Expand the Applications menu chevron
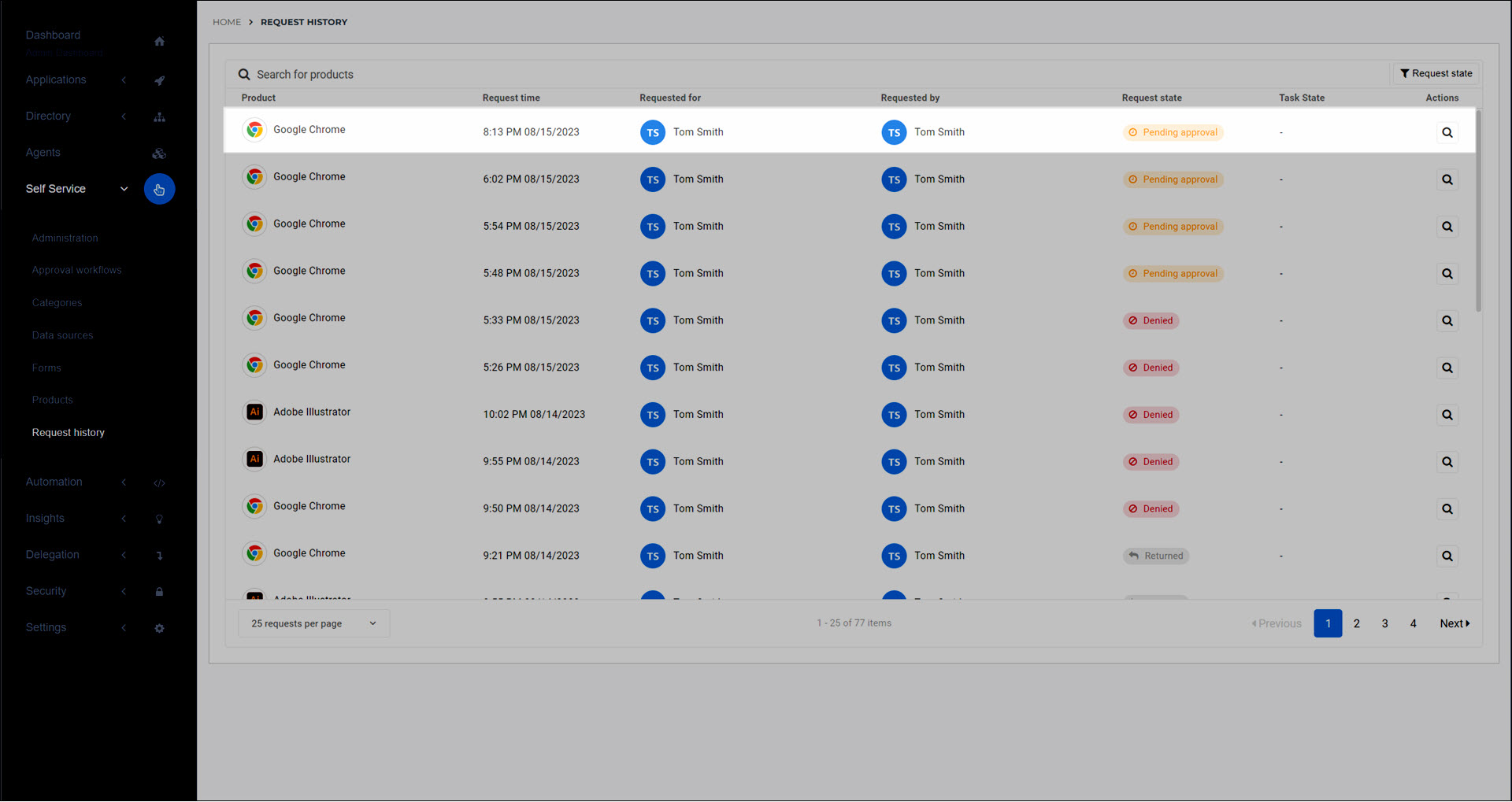The width and height of the screenshot is (1512, 802). pyautogui.click(x=124, y=80)
